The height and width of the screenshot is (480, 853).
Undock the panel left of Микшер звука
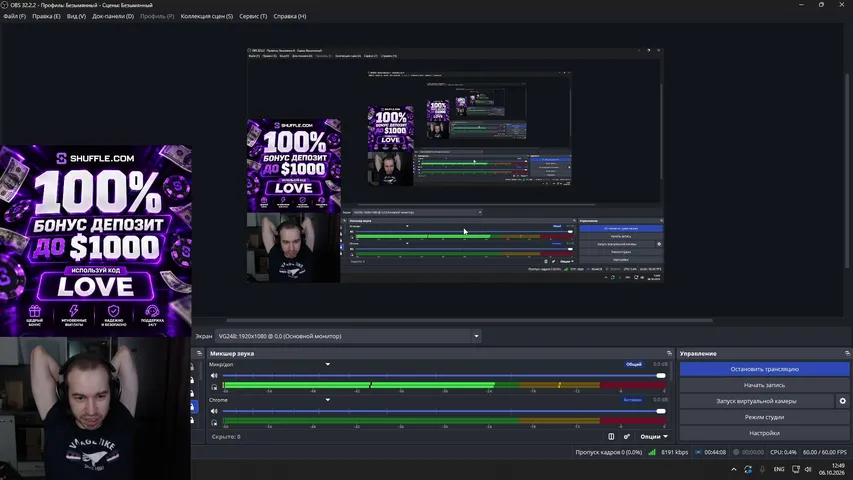tap(199, 353)
